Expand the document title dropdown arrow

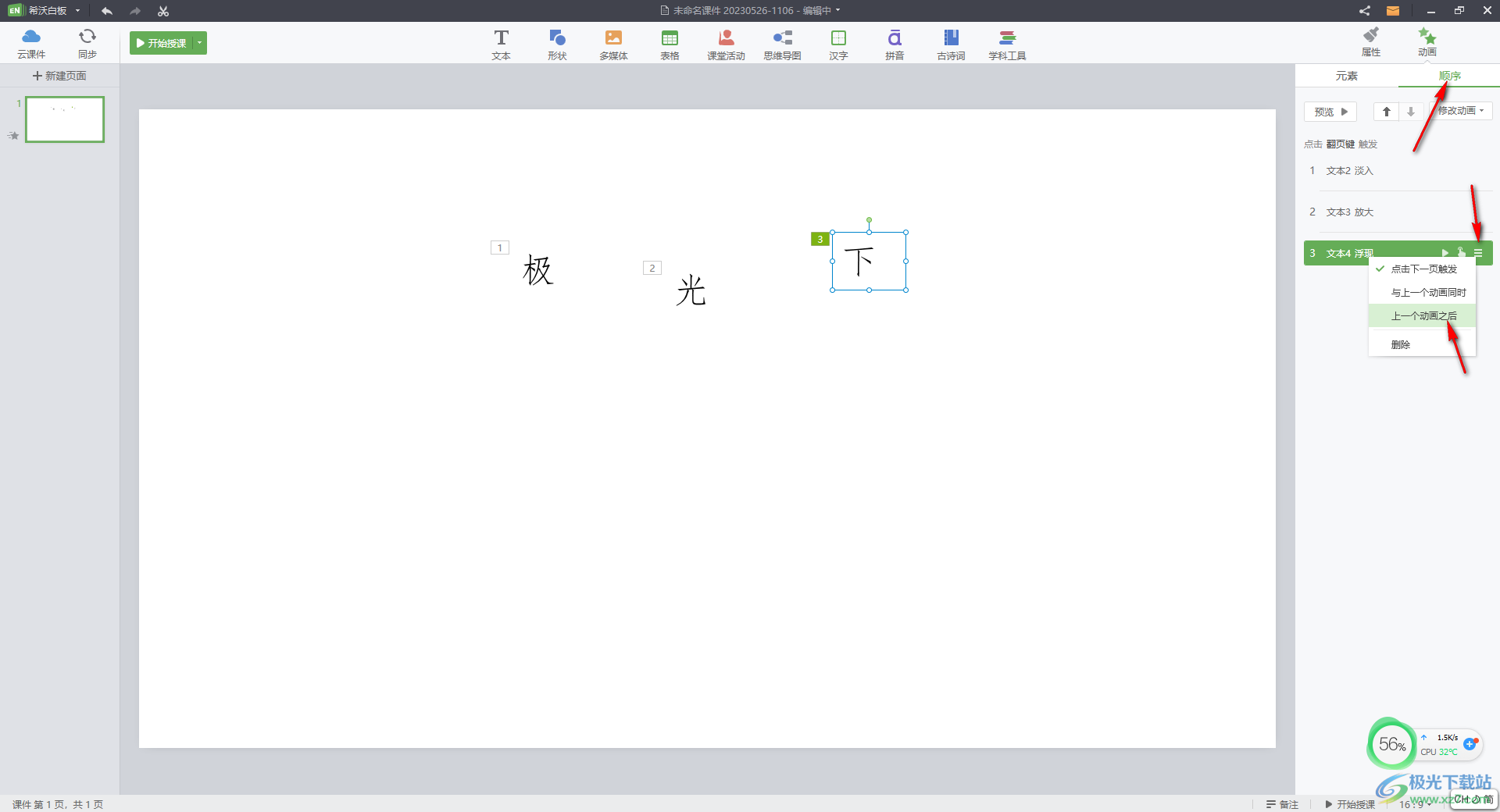(838, 11)
